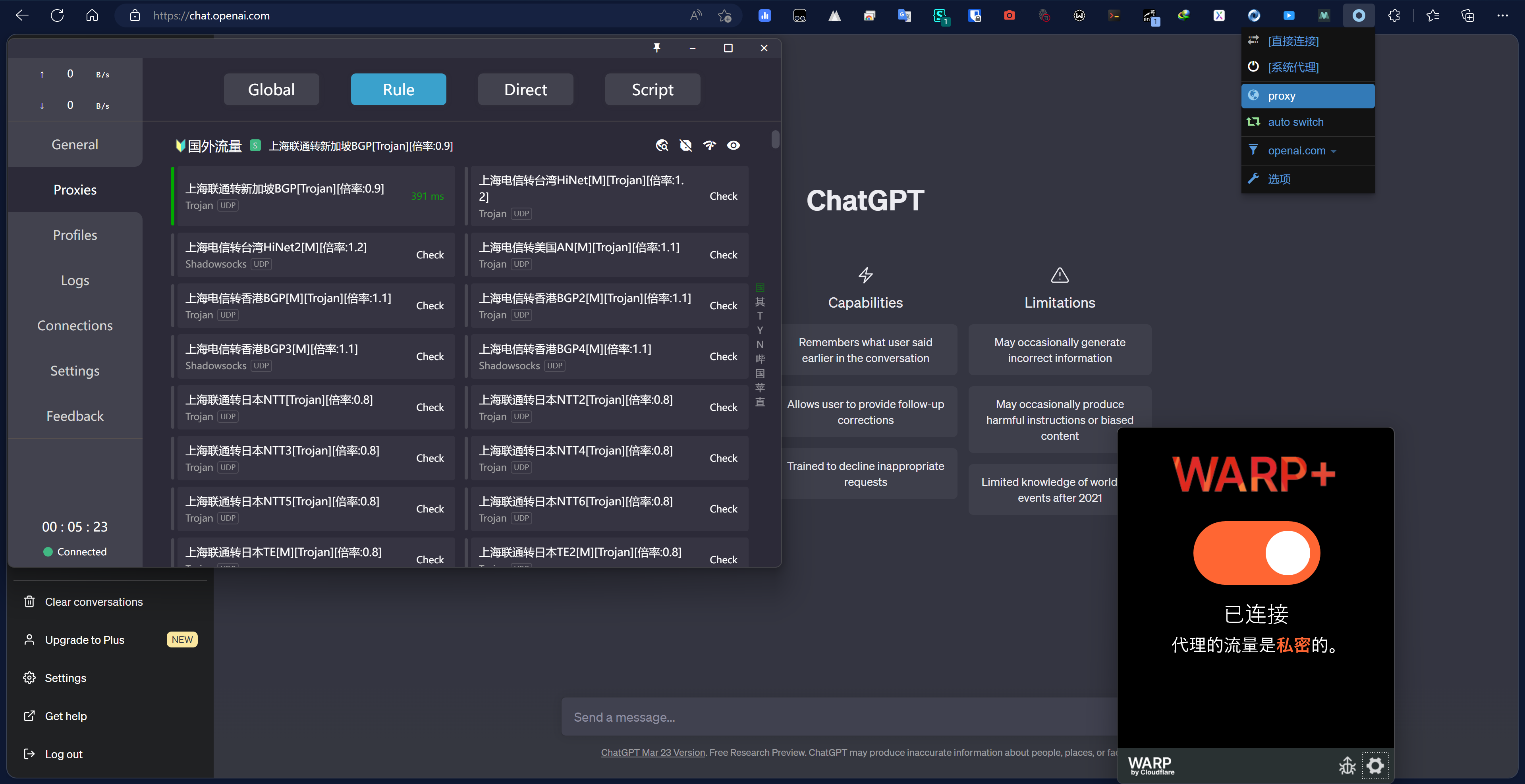Click the browser refresh icon
The width and height of the screenshot is (1525, 784).
coord(57,16)
